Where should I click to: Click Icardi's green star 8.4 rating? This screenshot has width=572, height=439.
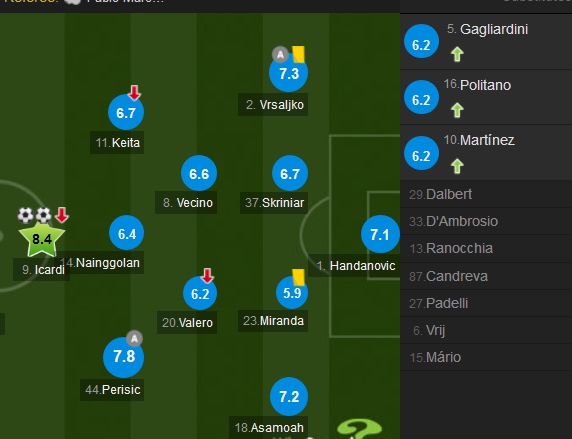pyautogui.click(x=42, y=239)
